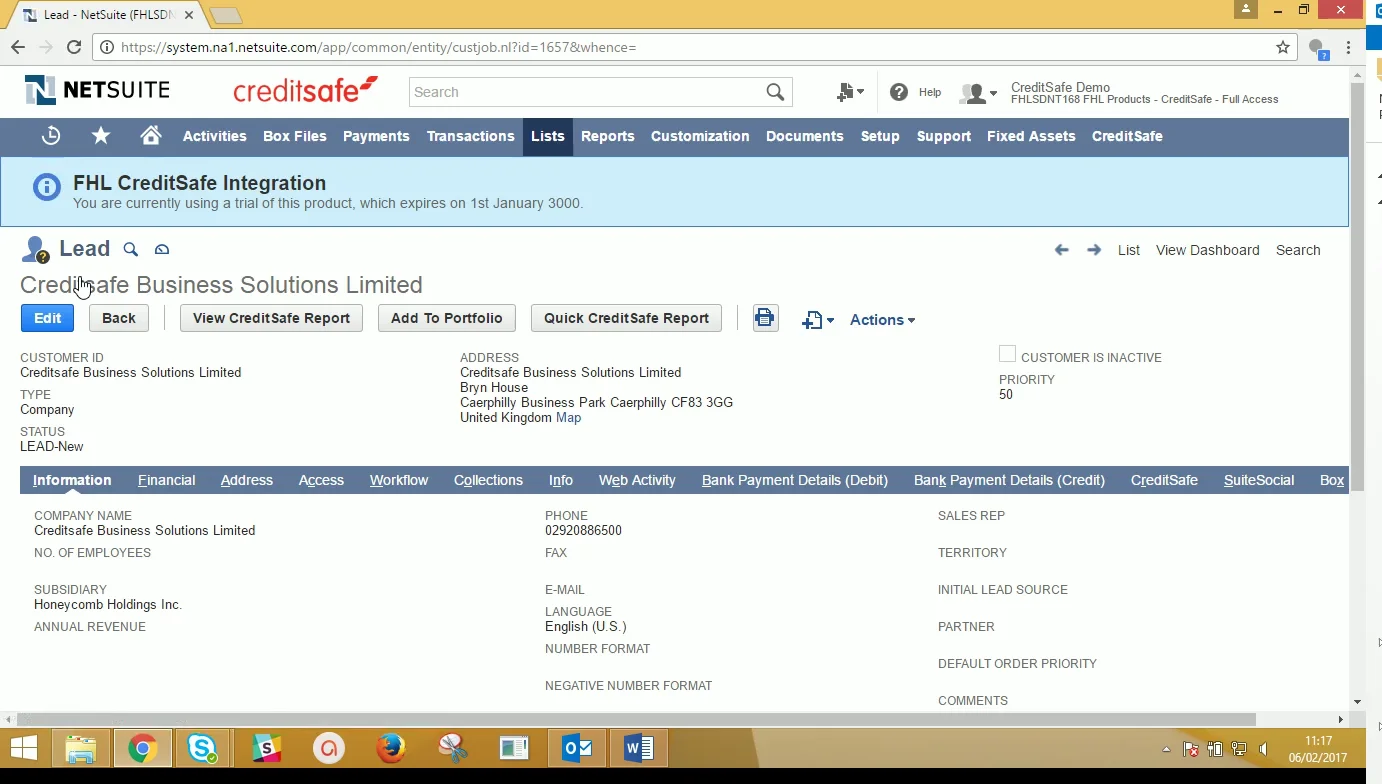The image size is (1382, 784).
Task: Open the Documents menu
Action: point(805,136)
